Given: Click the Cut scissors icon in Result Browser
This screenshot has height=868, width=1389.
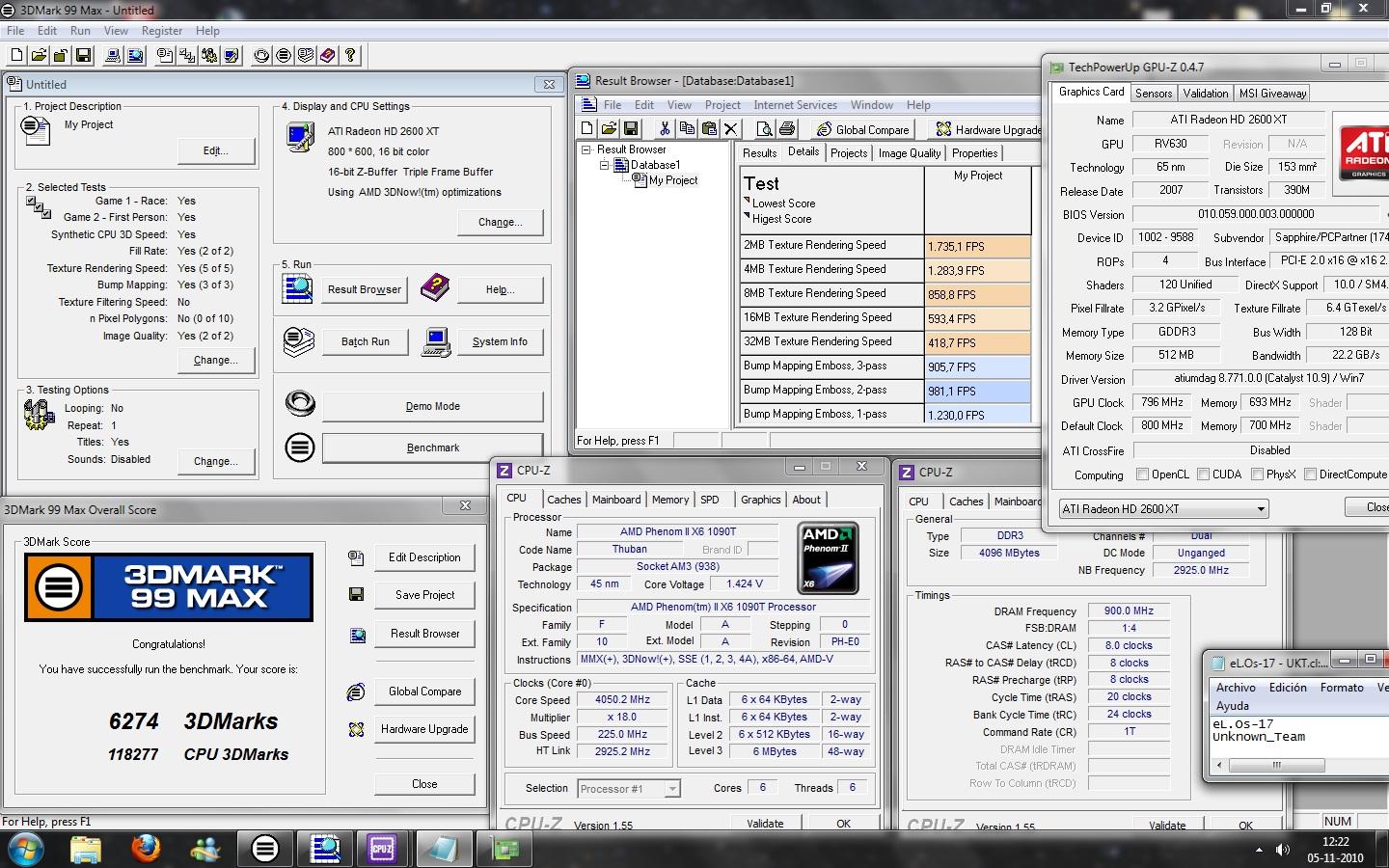Looking at the screenshot, I should [x=665, y=128].
